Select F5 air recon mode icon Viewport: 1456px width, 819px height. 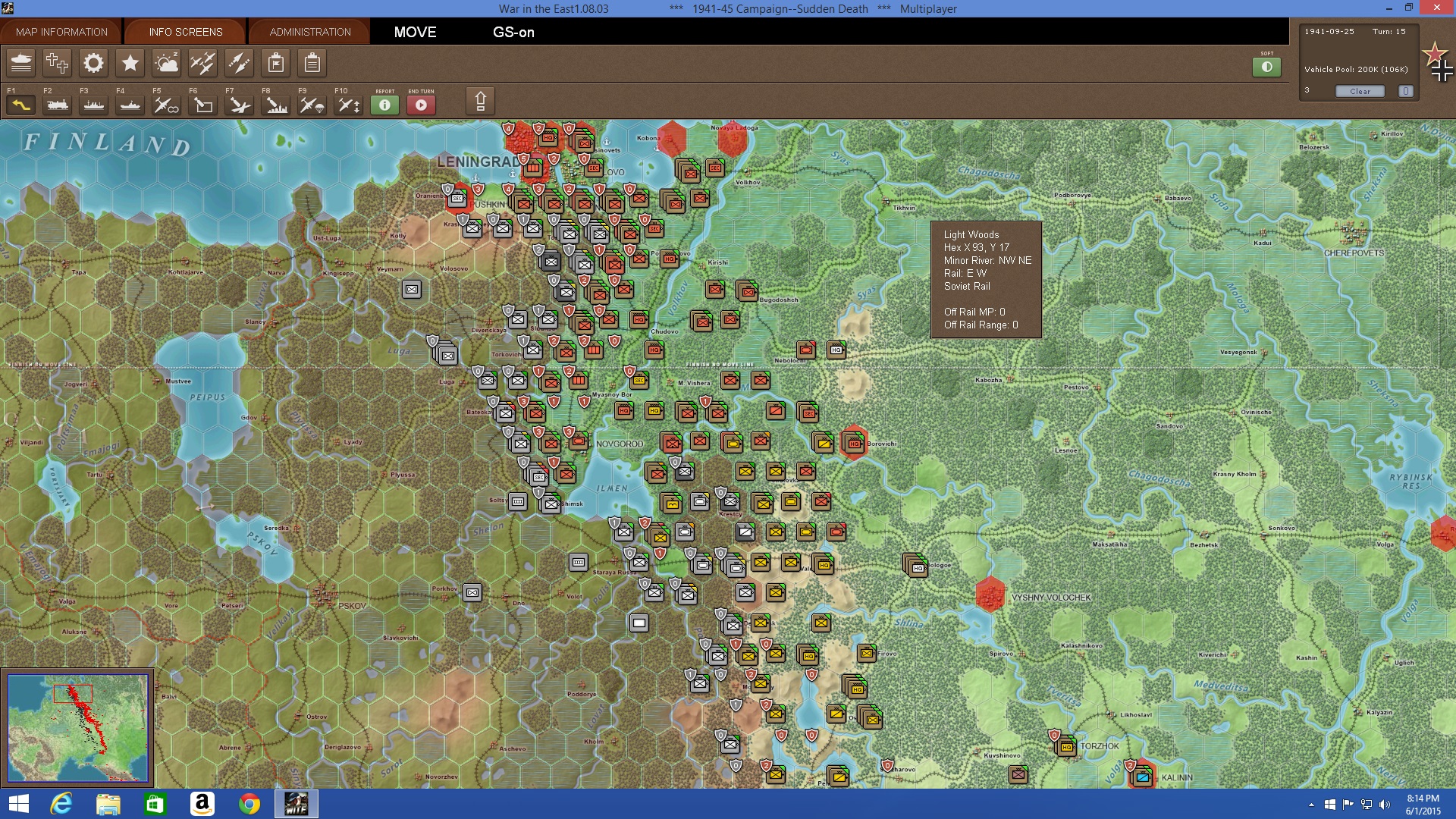167,105
